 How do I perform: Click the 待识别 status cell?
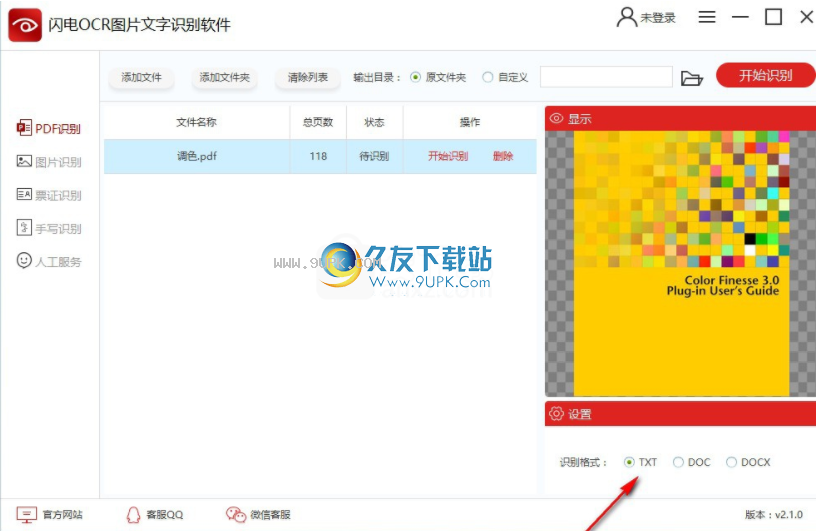tap(374, 156)
